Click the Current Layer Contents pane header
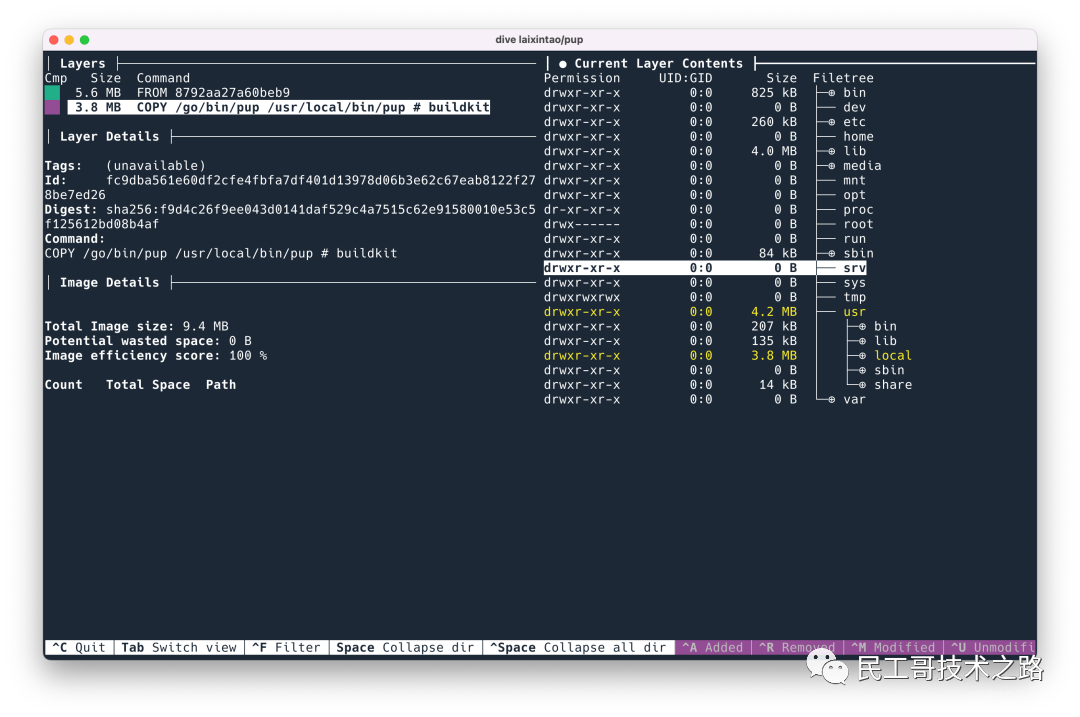This screenshot has width=1080, height=717. (658, 64)
